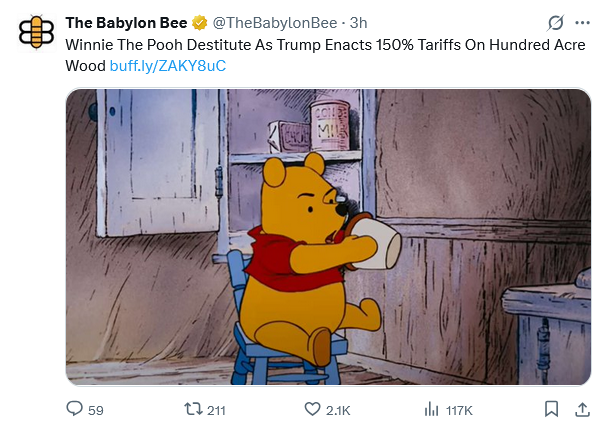
Task: Click the Grok slashed-circle icon
Action: (x=555, y=23)
